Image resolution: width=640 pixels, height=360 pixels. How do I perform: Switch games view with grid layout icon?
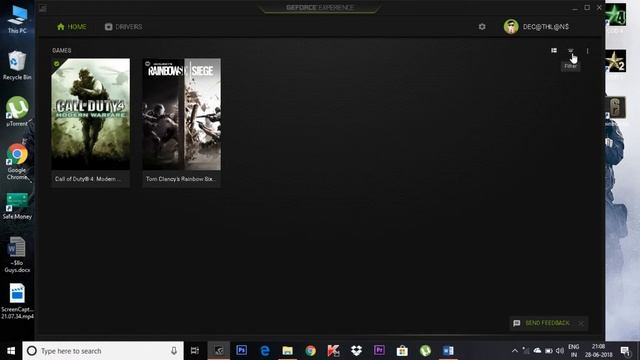[x=554, y=51]
